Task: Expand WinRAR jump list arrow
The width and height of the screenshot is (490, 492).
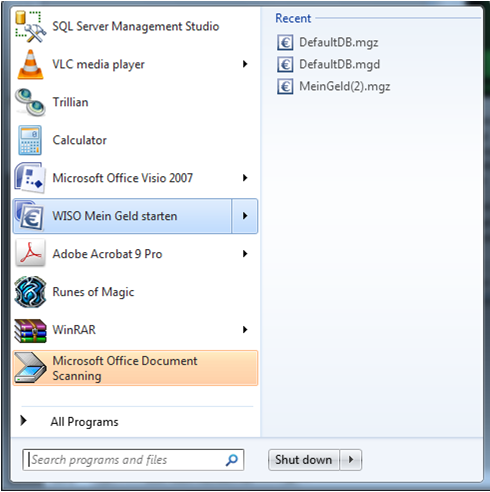Action: 245,330
